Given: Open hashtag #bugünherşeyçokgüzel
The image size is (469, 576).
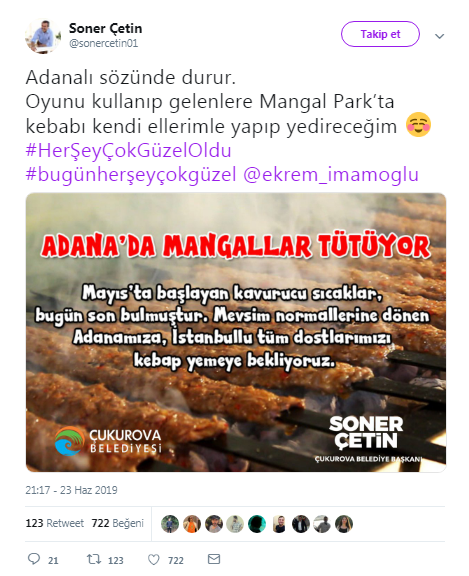Looking at the screenshot, I should (x=131, y=174).
